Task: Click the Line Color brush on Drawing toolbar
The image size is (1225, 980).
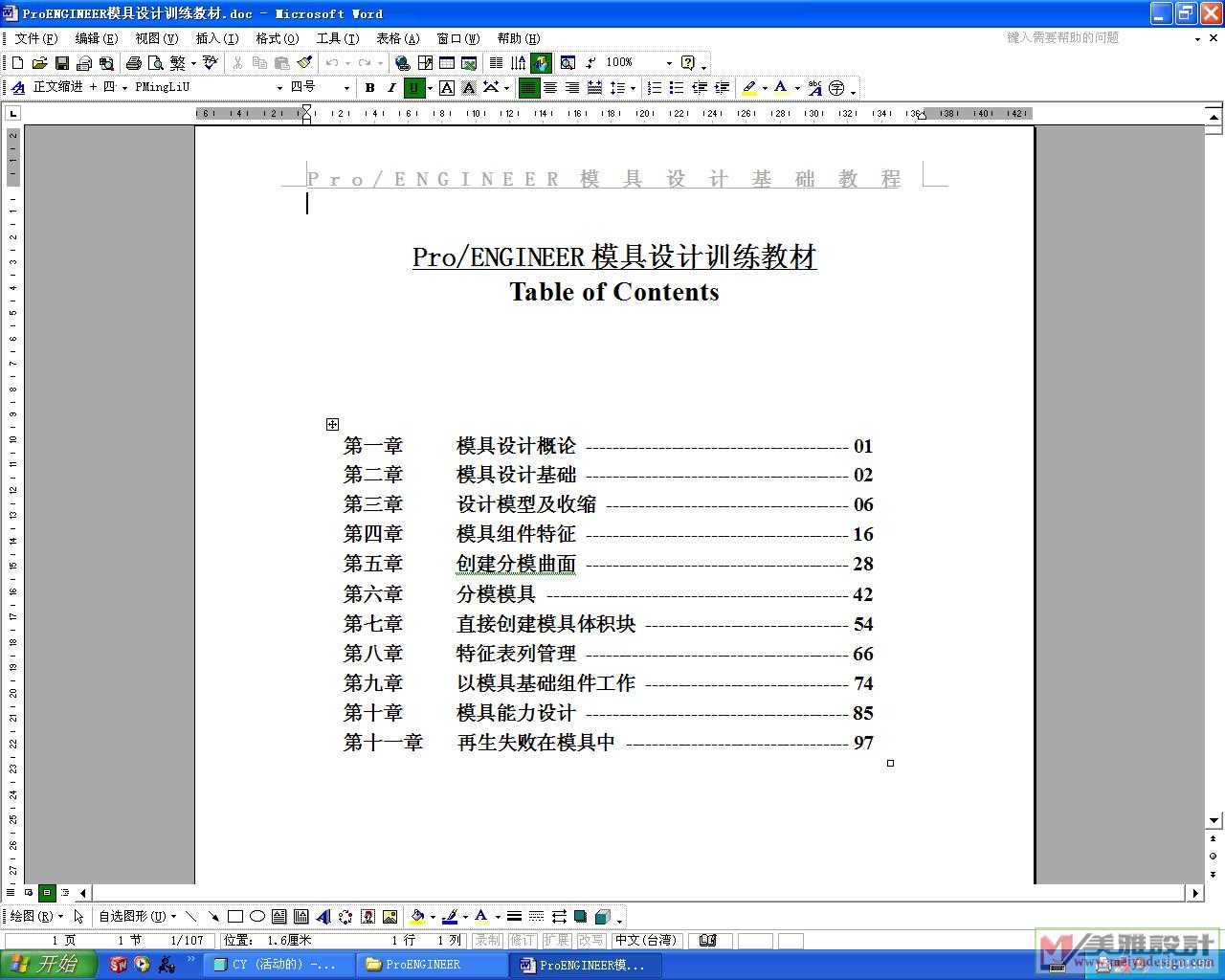Action: pyautogui.click(x=450, y=916)
